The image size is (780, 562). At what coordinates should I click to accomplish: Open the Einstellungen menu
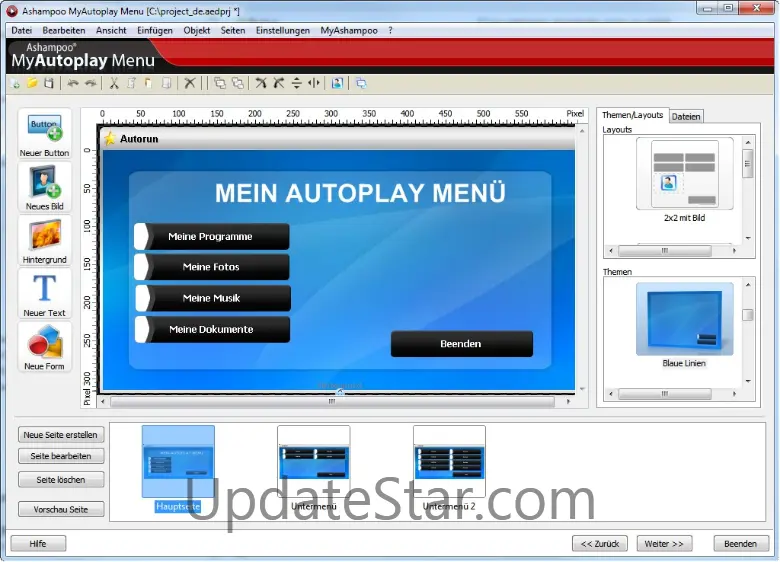[283, 30]
